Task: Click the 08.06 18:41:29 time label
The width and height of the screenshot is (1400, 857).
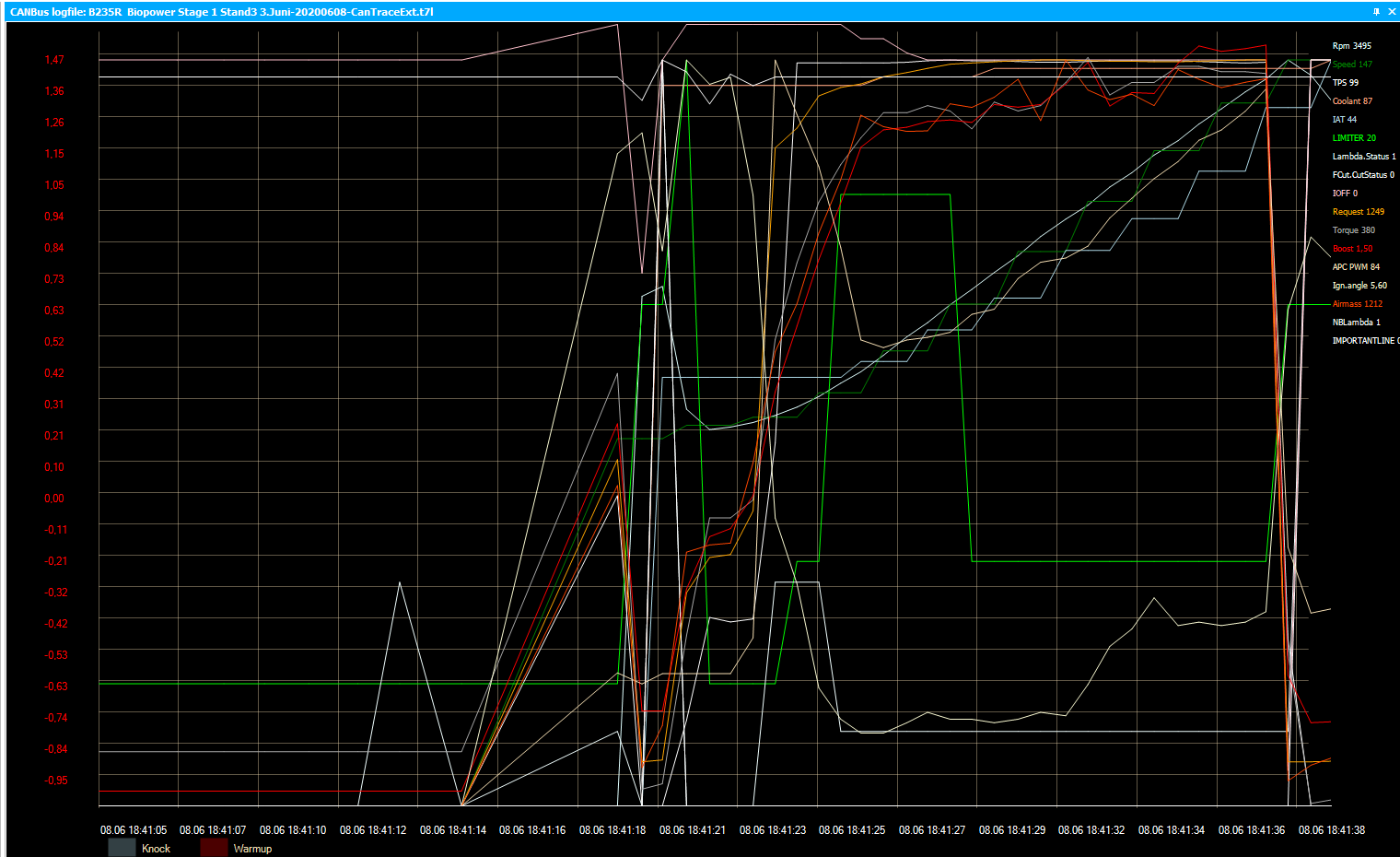Action: (x=1012, y=830)
